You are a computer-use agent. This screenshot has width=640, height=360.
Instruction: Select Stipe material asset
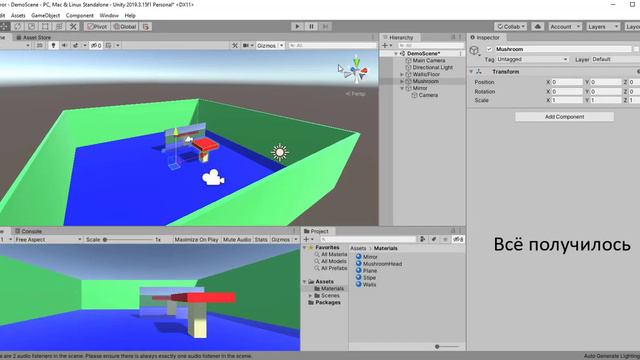[x=366, y=278]
